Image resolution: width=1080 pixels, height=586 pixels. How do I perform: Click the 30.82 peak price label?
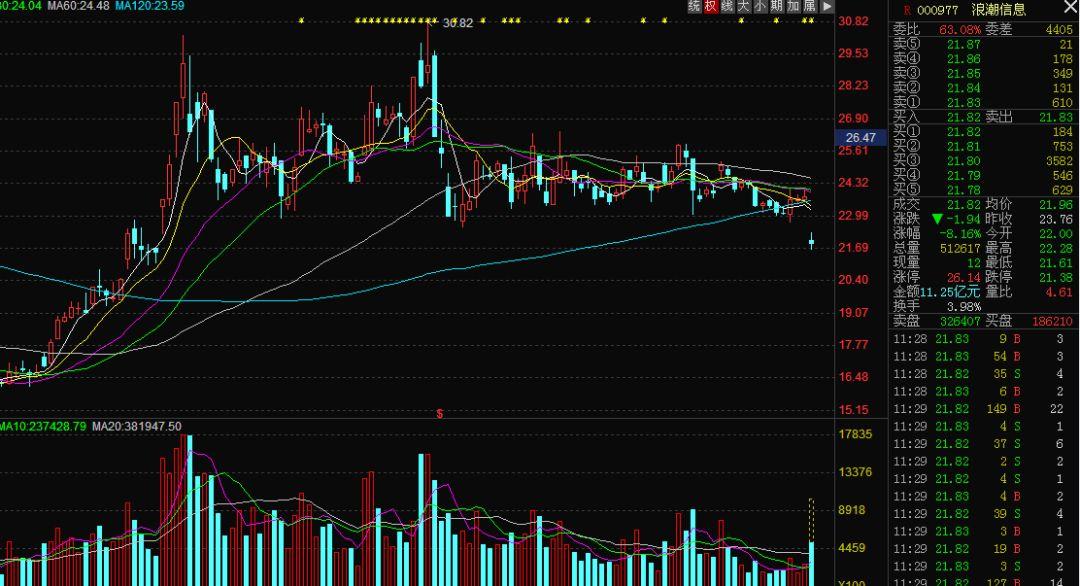(x=458, y=23)
